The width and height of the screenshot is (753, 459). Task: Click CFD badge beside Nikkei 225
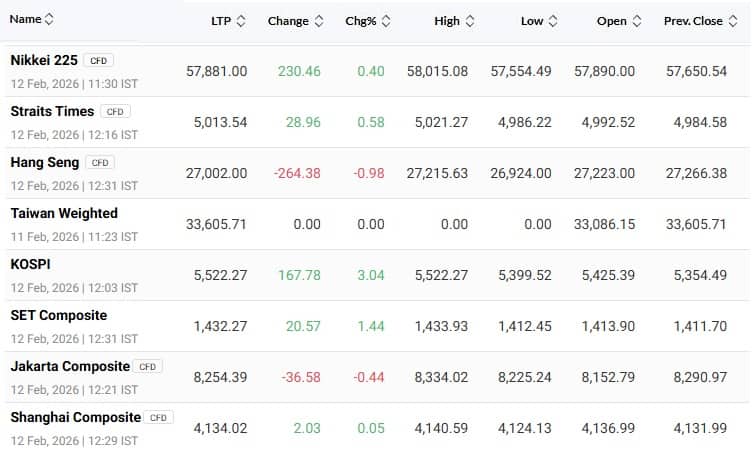click(x=98, y=60)
